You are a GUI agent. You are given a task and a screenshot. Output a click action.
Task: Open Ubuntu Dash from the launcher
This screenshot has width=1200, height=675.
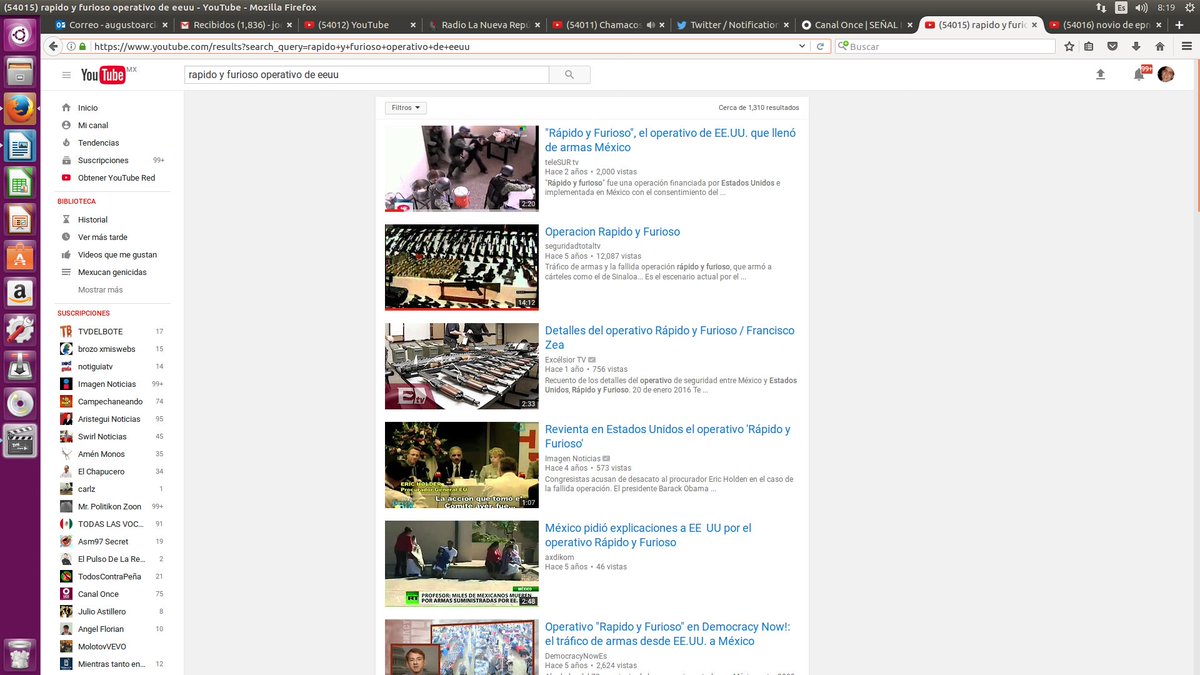[20, 36]
